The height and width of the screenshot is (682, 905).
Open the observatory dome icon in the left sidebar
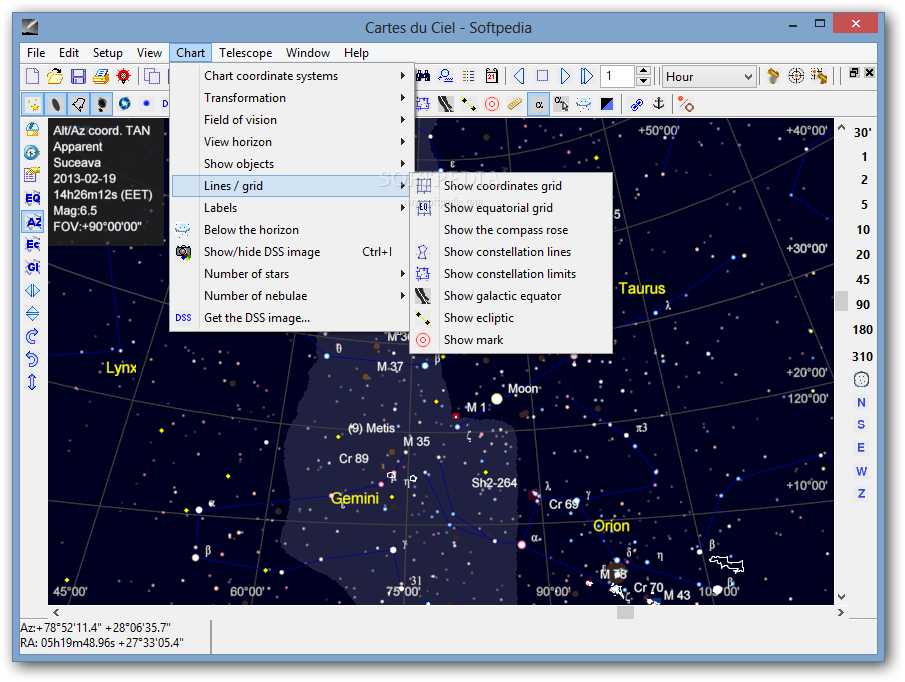[32, 129]
